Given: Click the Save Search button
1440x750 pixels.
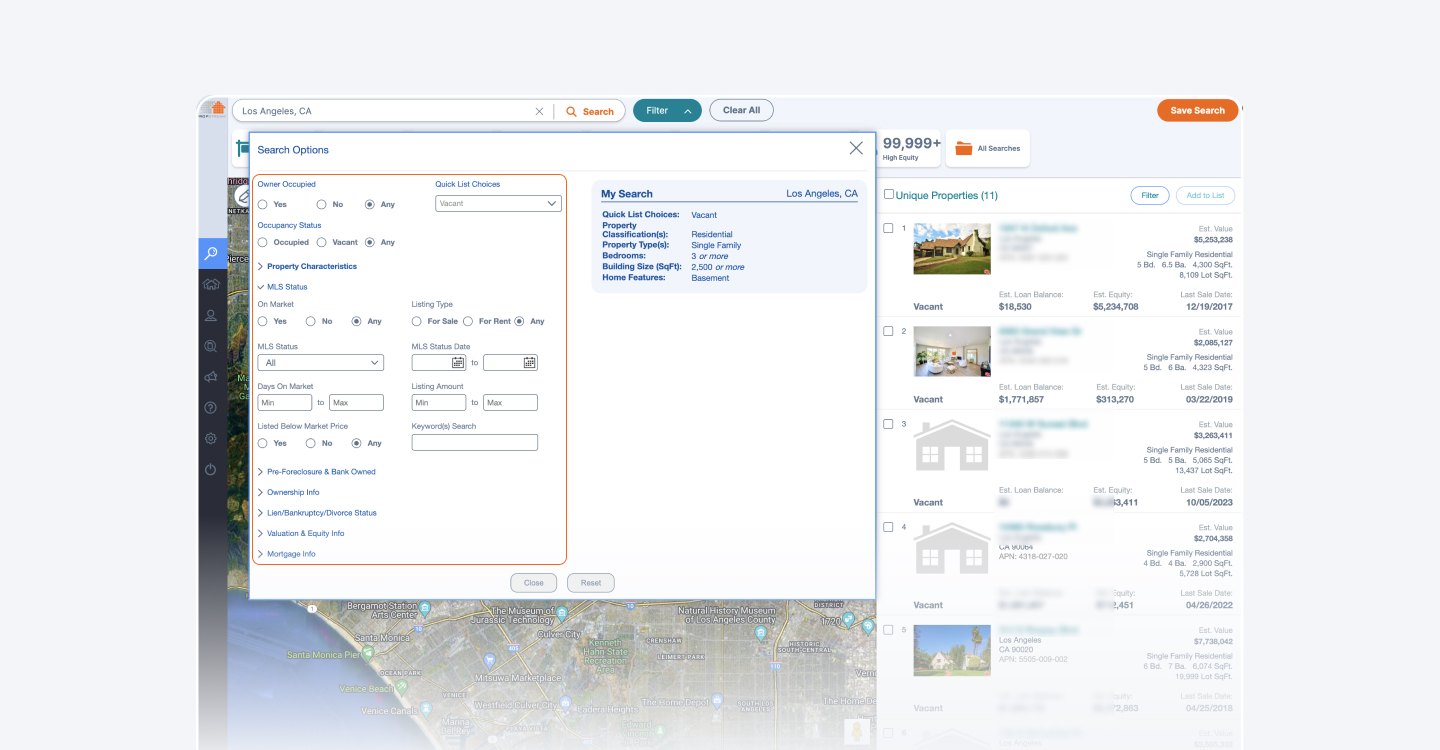Looking at the screenshot, I should [1197, 110].
